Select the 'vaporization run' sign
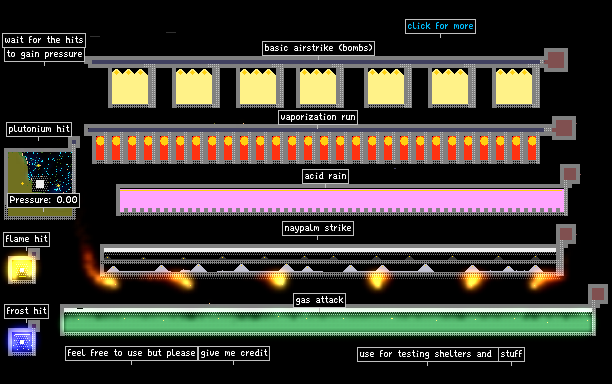 pyautogui.click(x=318, y=117)
